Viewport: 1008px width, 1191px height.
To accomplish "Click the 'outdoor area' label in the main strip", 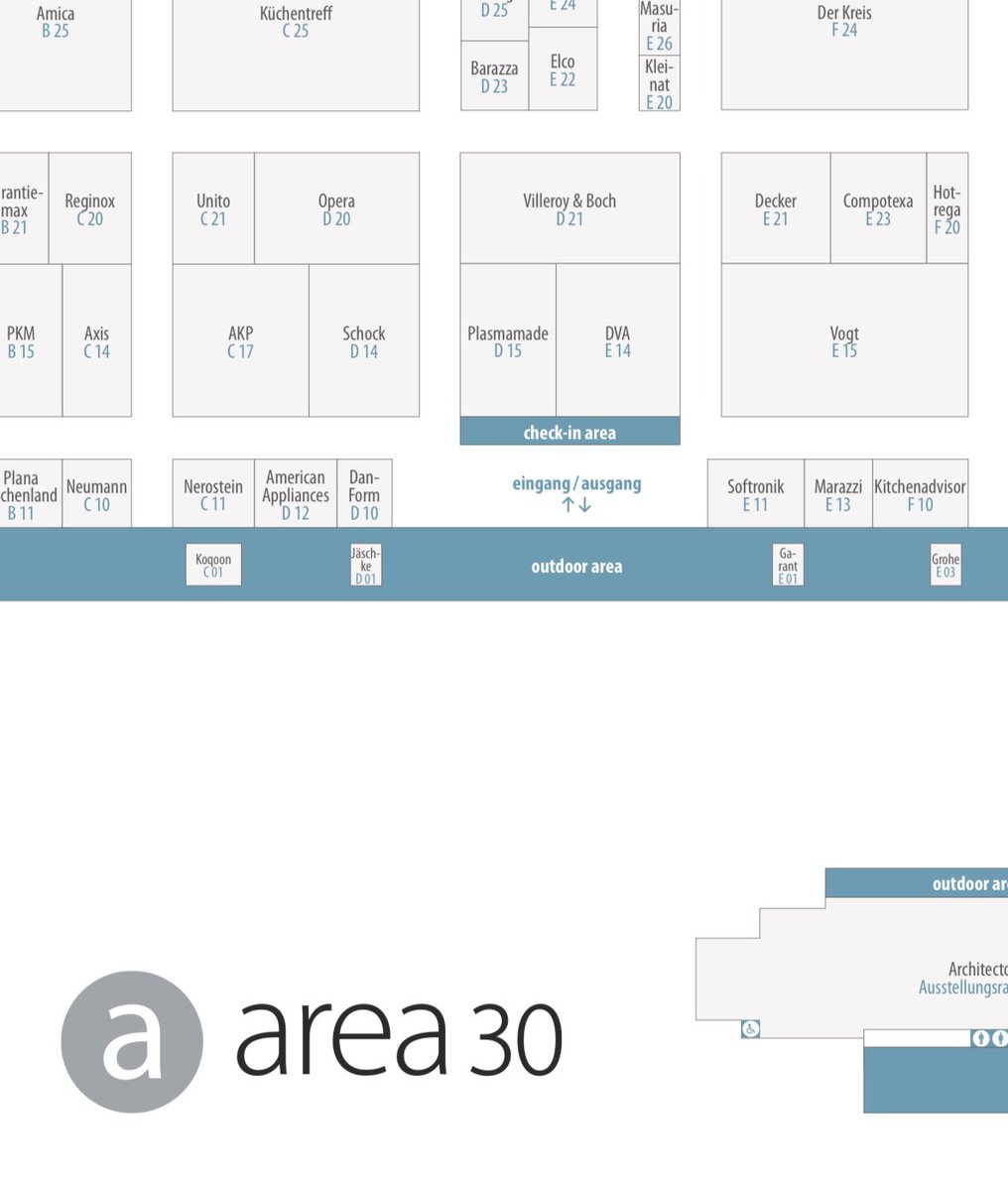I will pos(576,567).
